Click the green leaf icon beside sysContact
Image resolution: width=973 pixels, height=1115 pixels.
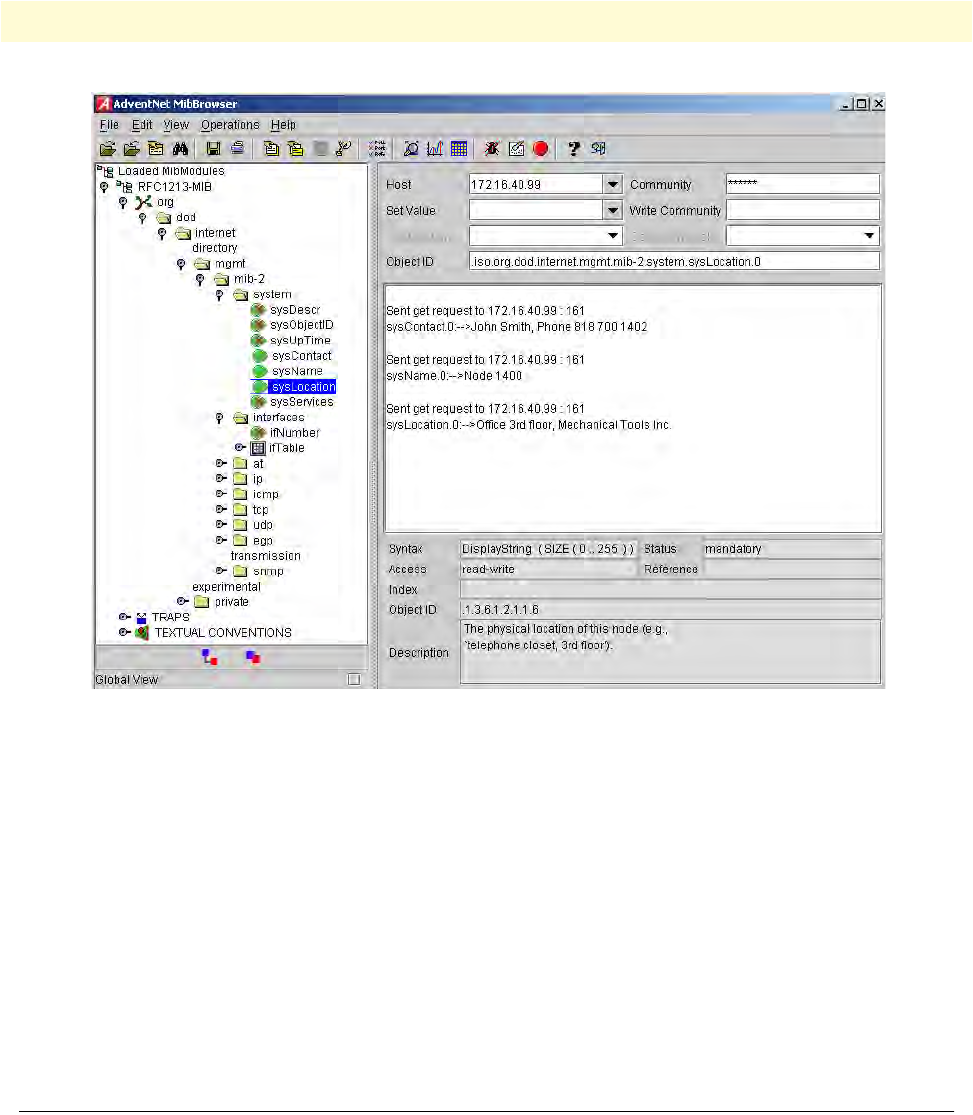point(260,356)
